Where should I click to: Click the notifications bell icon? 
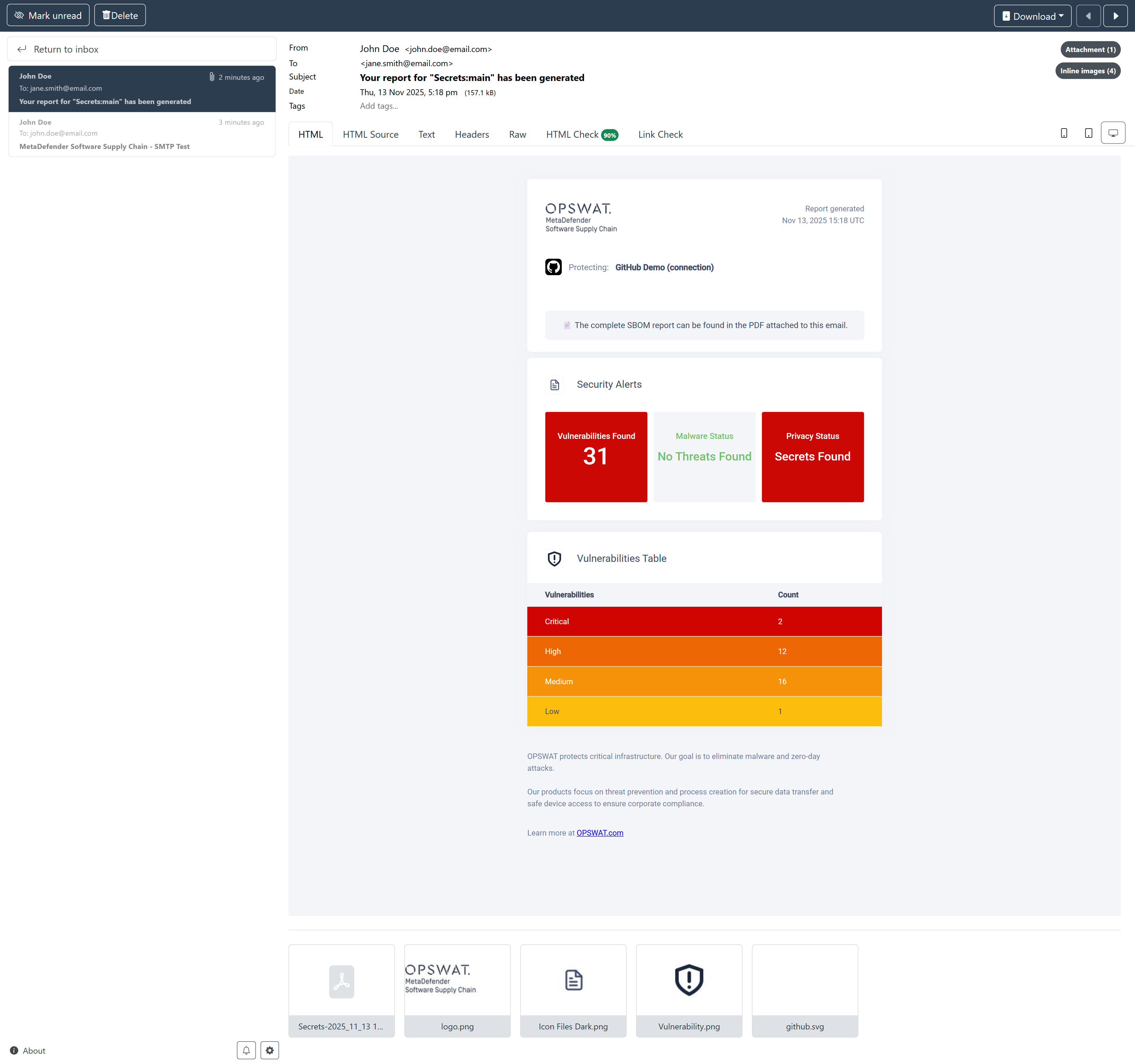point(246,1050)
